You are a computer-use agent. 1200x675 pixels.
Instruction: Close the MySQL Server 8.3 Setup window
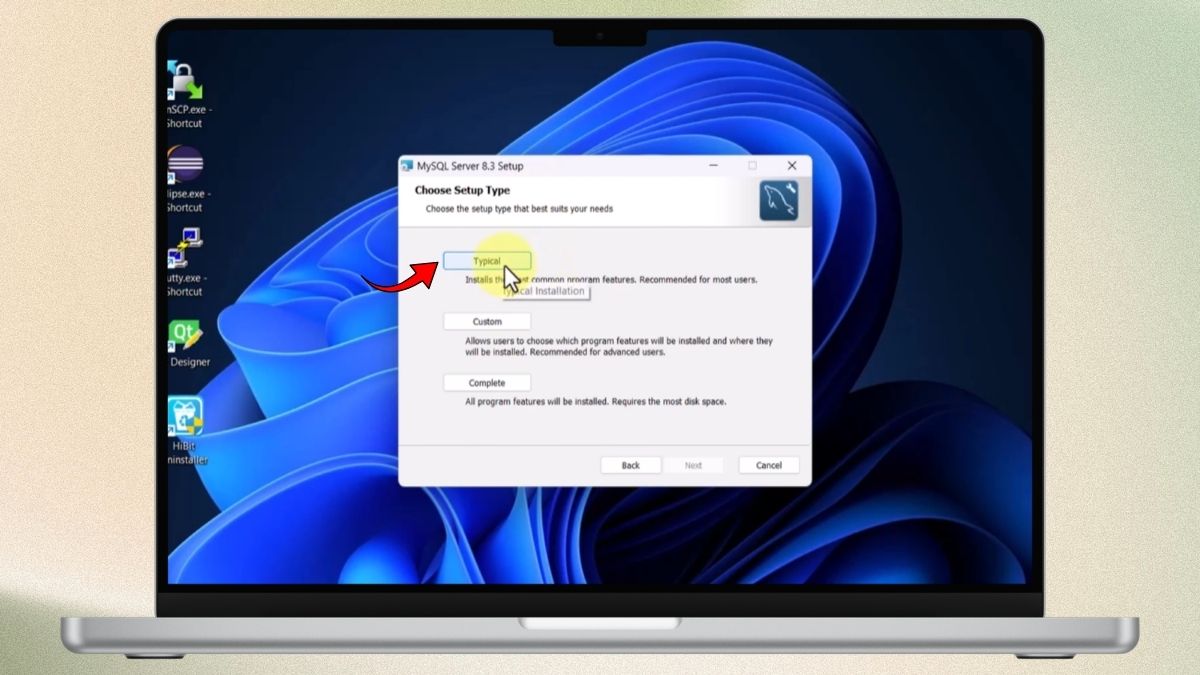click(792, 166)
